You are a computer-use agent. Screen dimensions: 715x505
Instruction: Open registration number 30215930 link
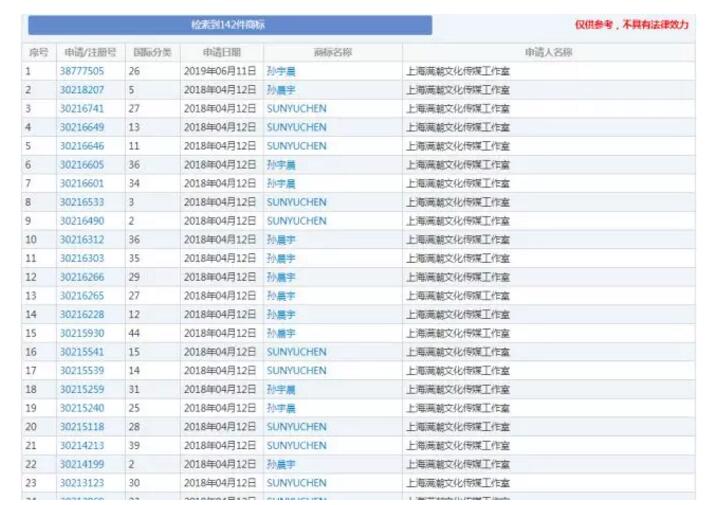click(81, 333)
